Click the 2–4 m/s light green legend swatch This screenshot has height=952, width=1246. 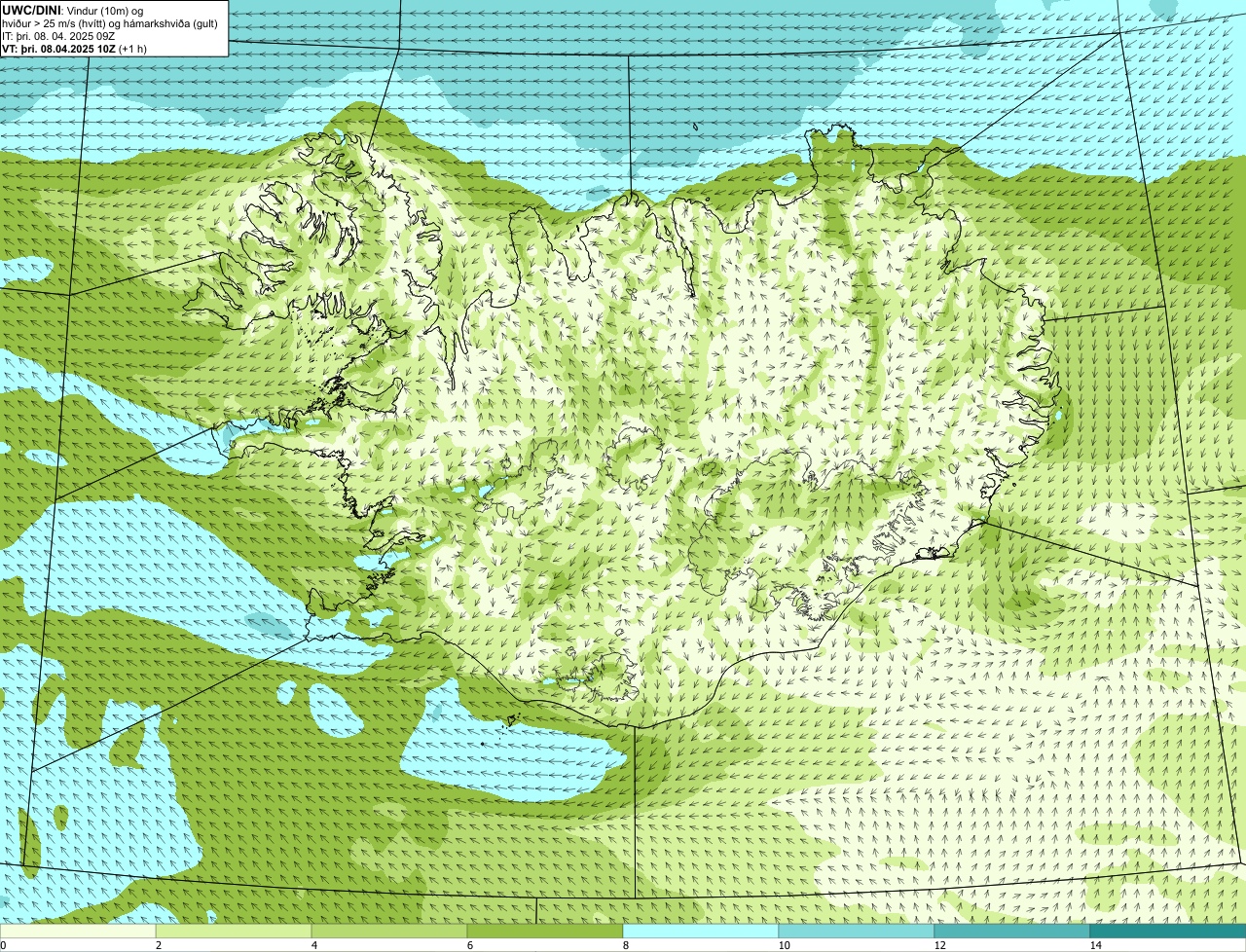tap(234, 931)
